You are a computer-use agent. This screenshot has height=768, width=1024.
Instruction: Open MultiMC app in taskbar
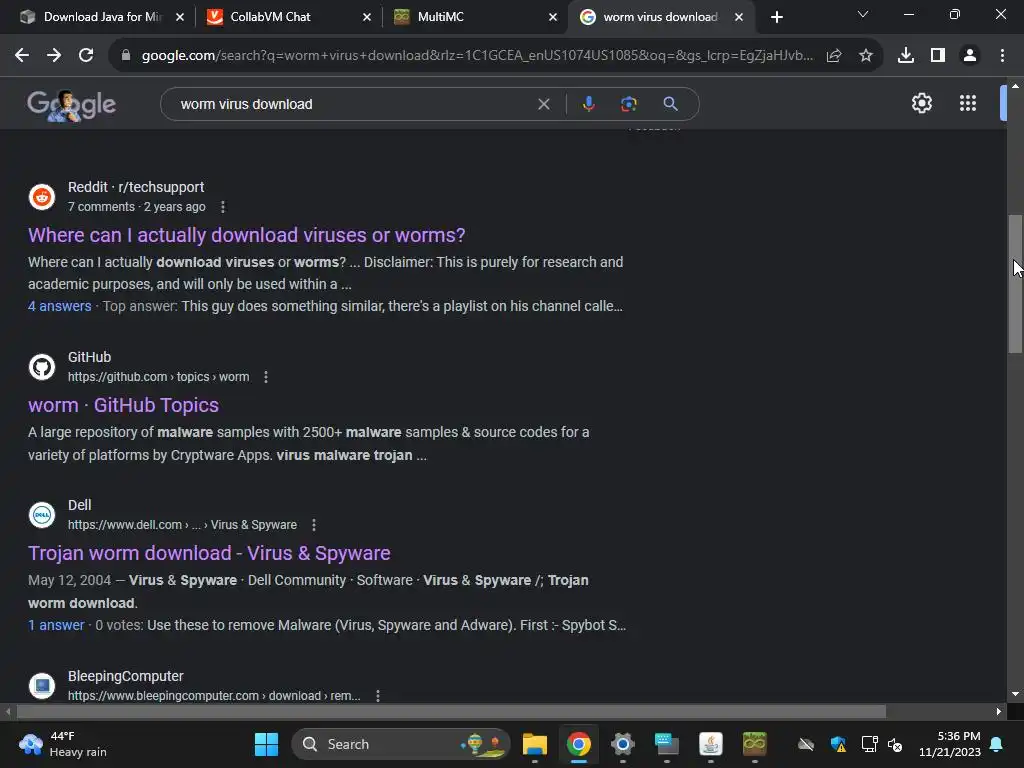(x=754, y=744)
